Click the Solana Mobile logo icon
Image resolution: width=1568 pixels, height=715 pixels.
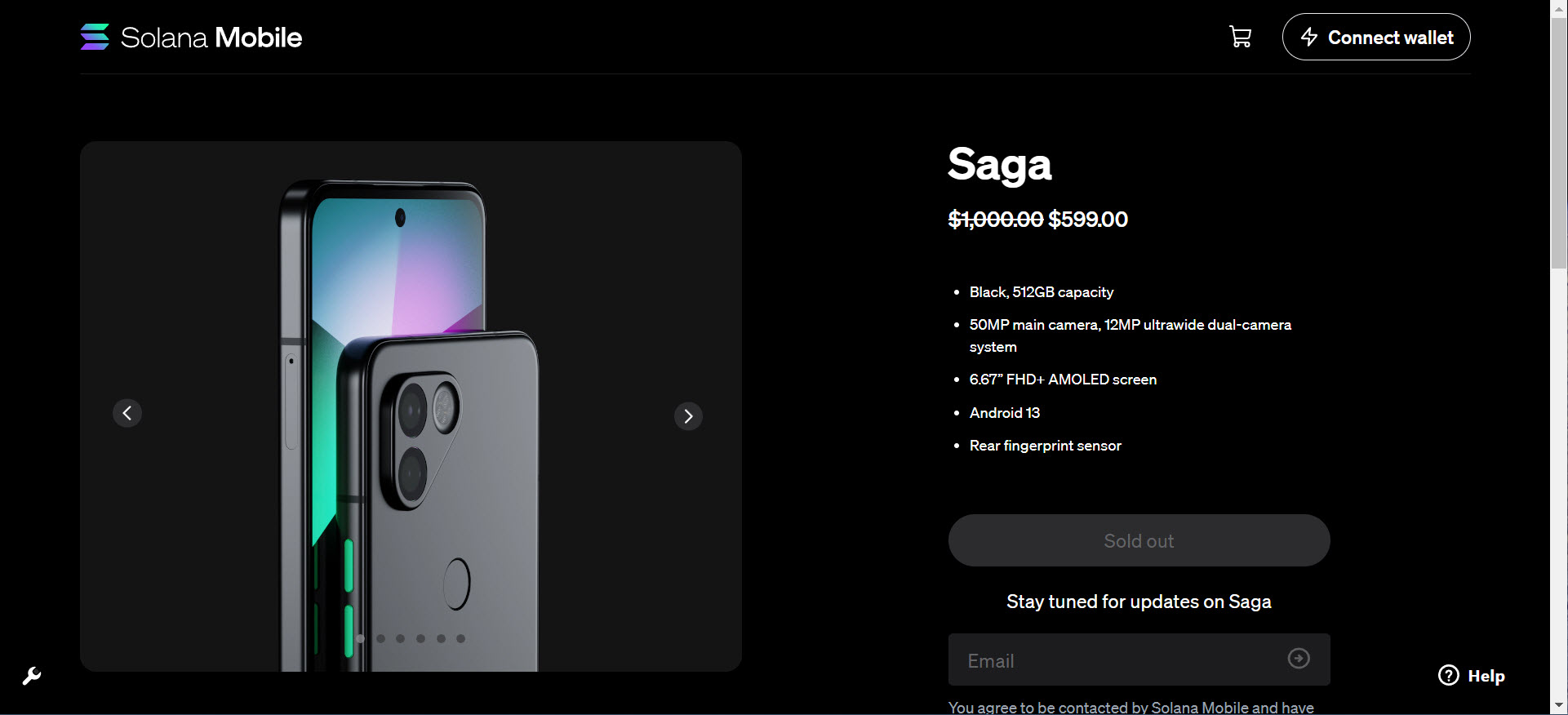tap(93, 37)
